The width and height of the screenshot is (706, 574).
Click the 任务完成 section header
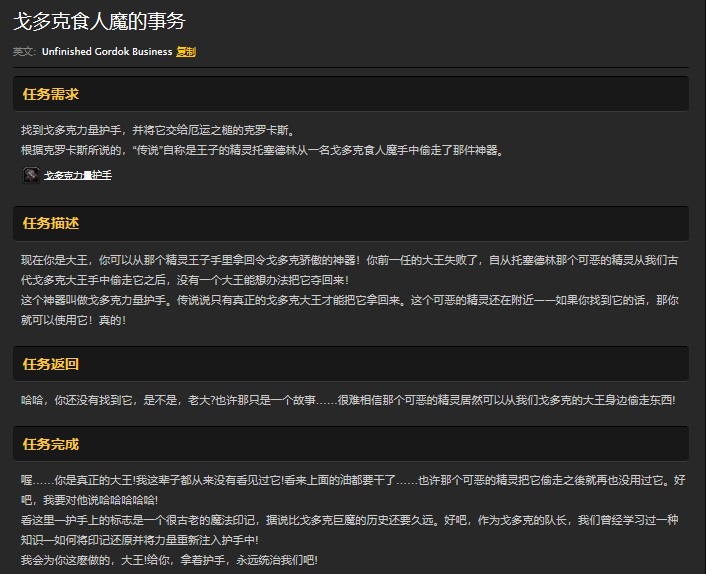point(351,444)
